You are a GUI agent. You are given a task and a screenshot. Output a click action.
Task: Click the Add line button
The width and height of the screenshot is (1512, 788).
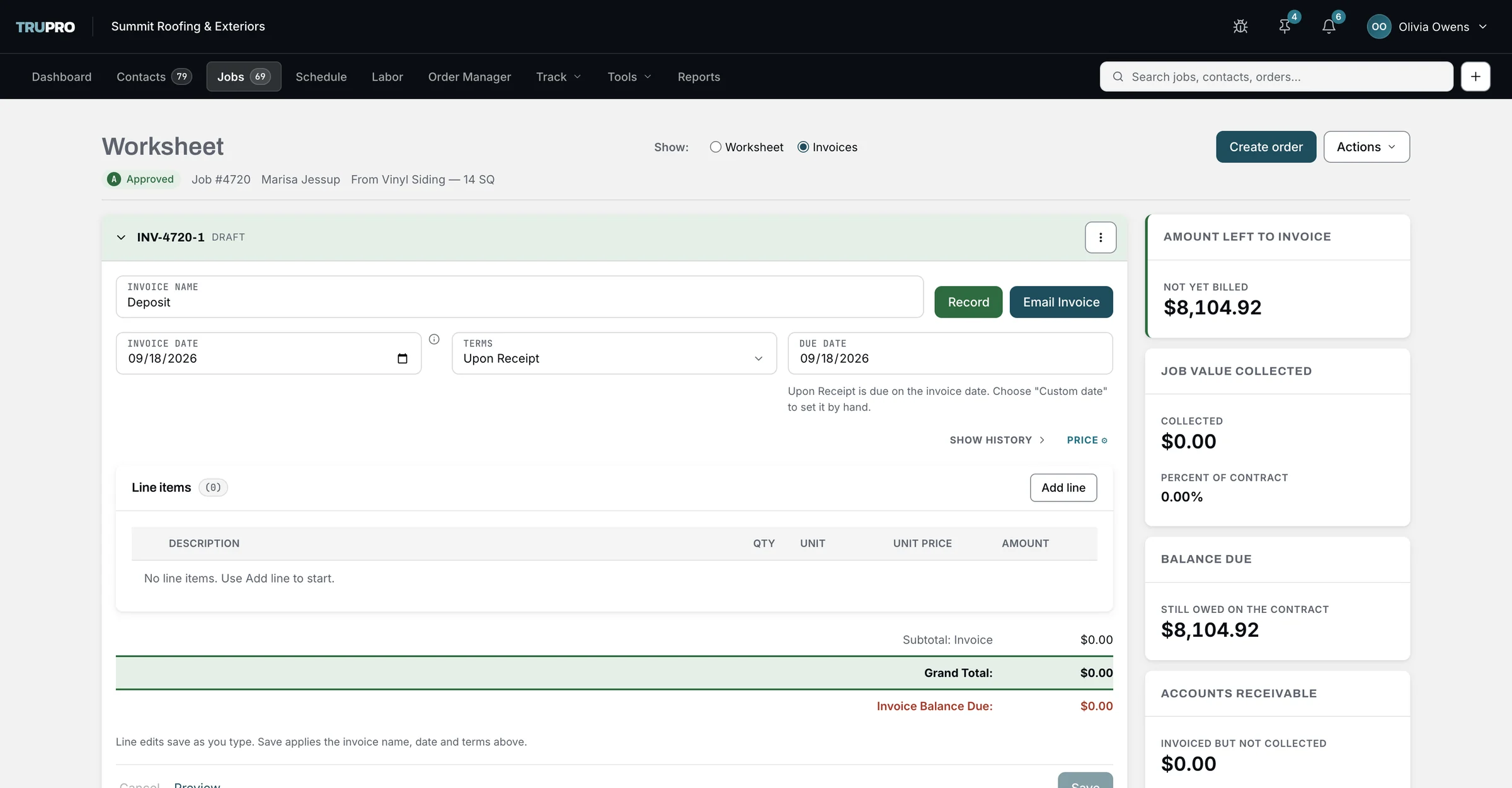tap(1063, 488)
